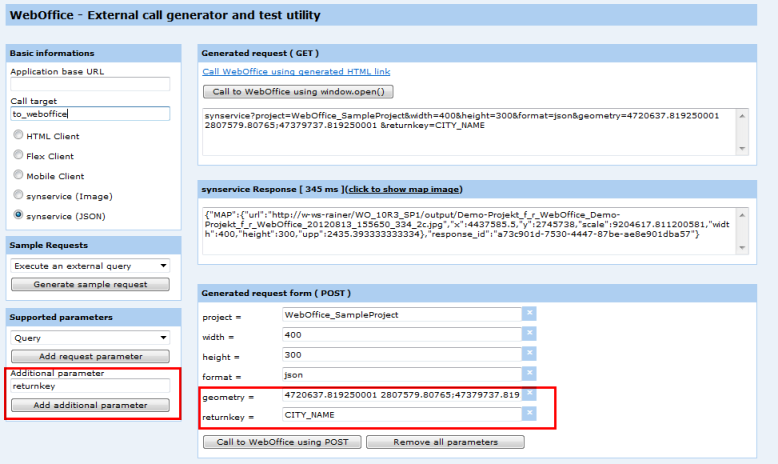Viewport: 778px width, 464px height.
Task: Focus the Additional parameter returnkey field
Action: coord(90,386)
